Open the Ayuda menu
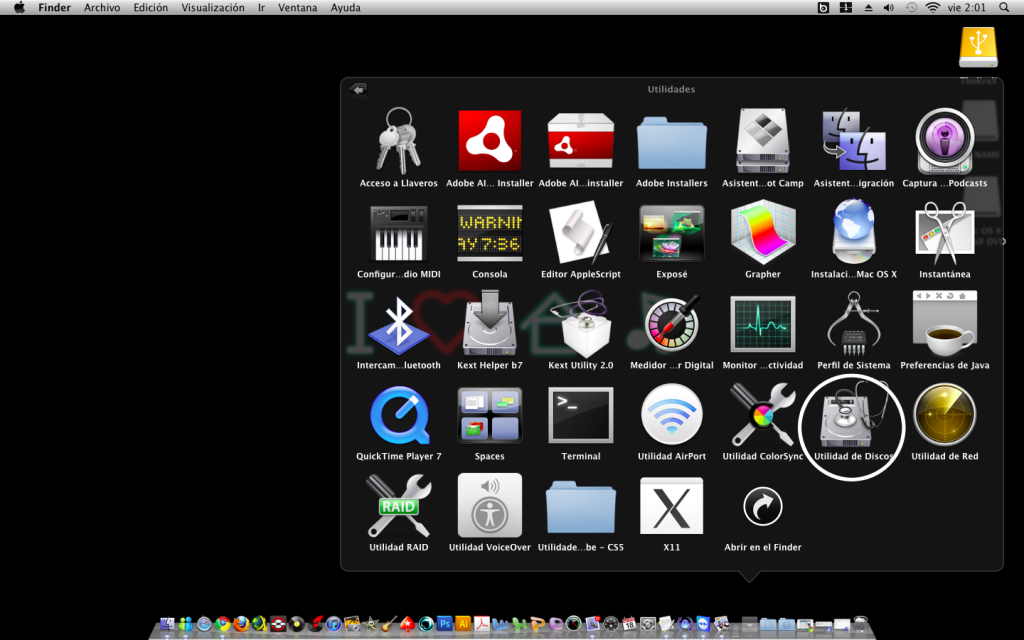The height and width of the screenshot is (640, 1024). click(345, 8)
